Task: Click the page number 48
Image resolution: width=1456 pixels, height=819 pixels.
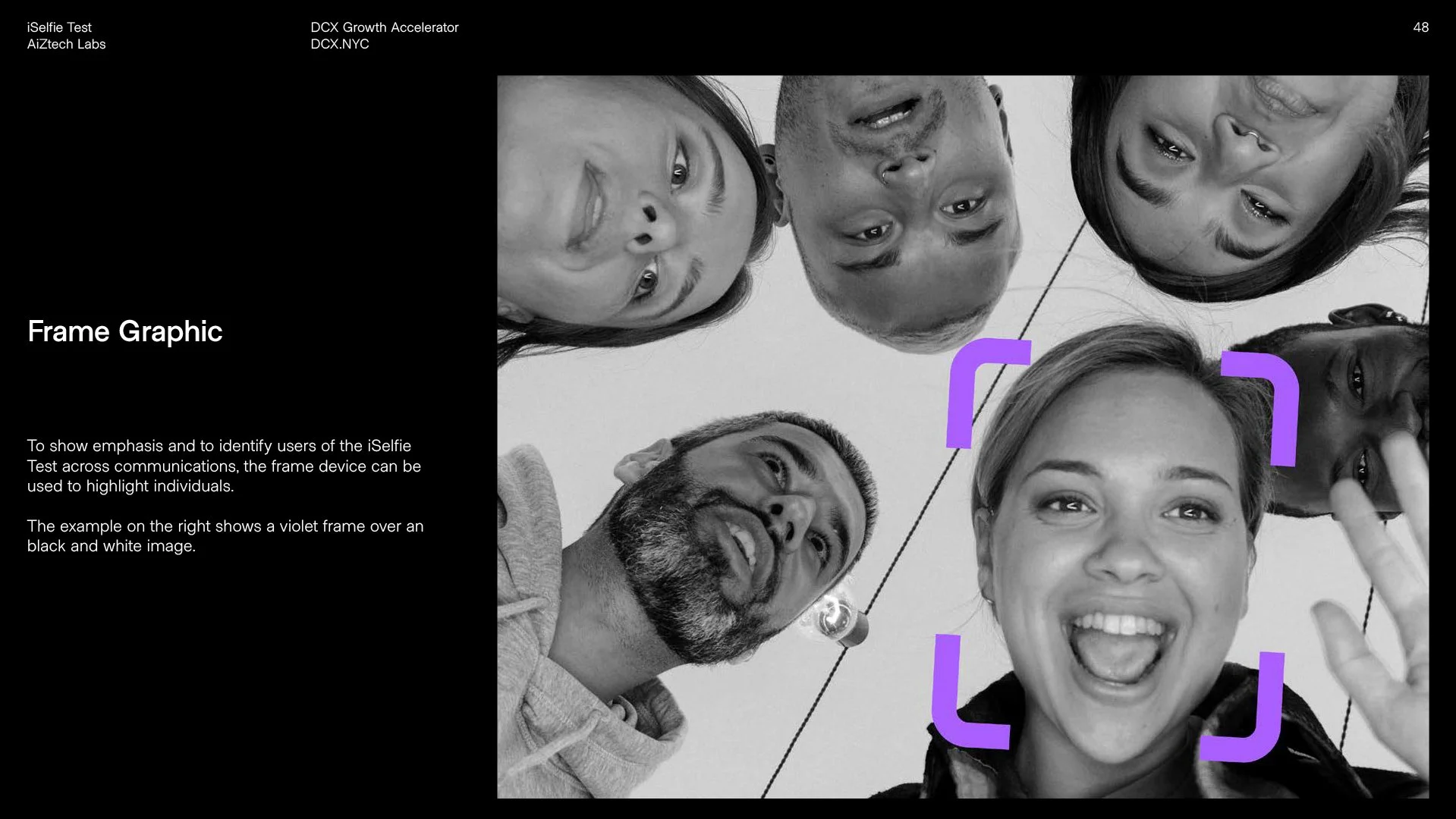Action: [1420, 27]
